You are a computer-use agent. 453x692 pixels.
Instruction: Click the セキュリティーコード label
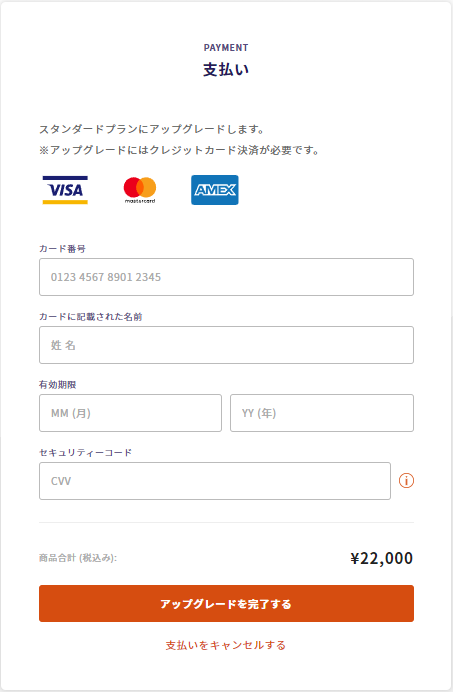[85, 452]
